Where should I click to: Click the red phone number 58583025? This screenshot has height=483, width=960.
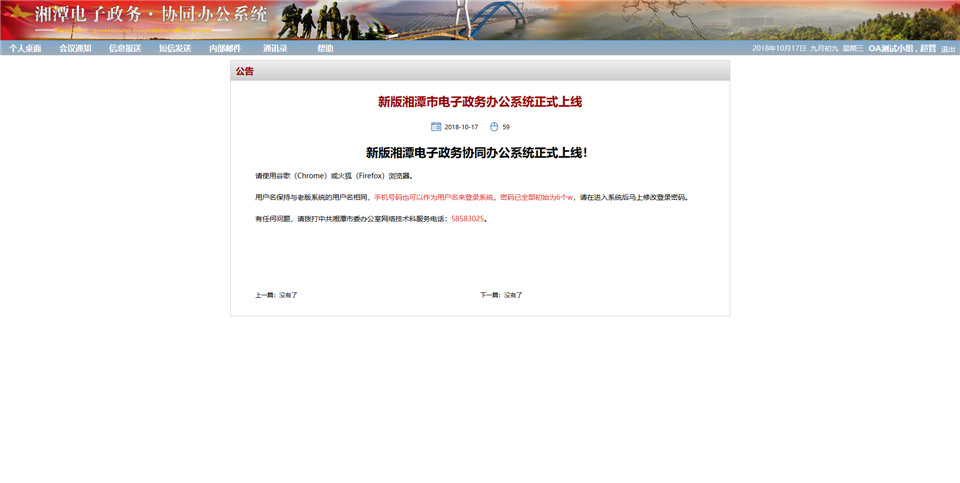[467, 218]
